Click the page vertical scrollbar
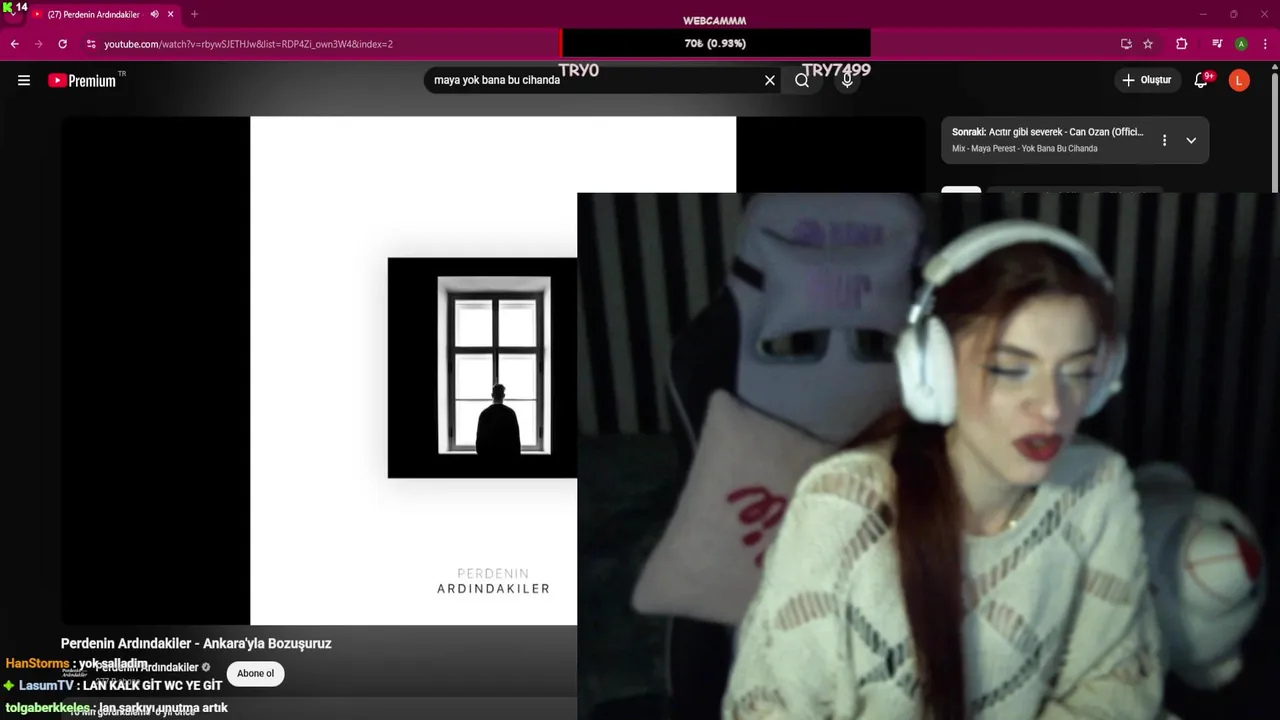Viewport: 1280px width, 720px height. click(x=1274, y=130)
